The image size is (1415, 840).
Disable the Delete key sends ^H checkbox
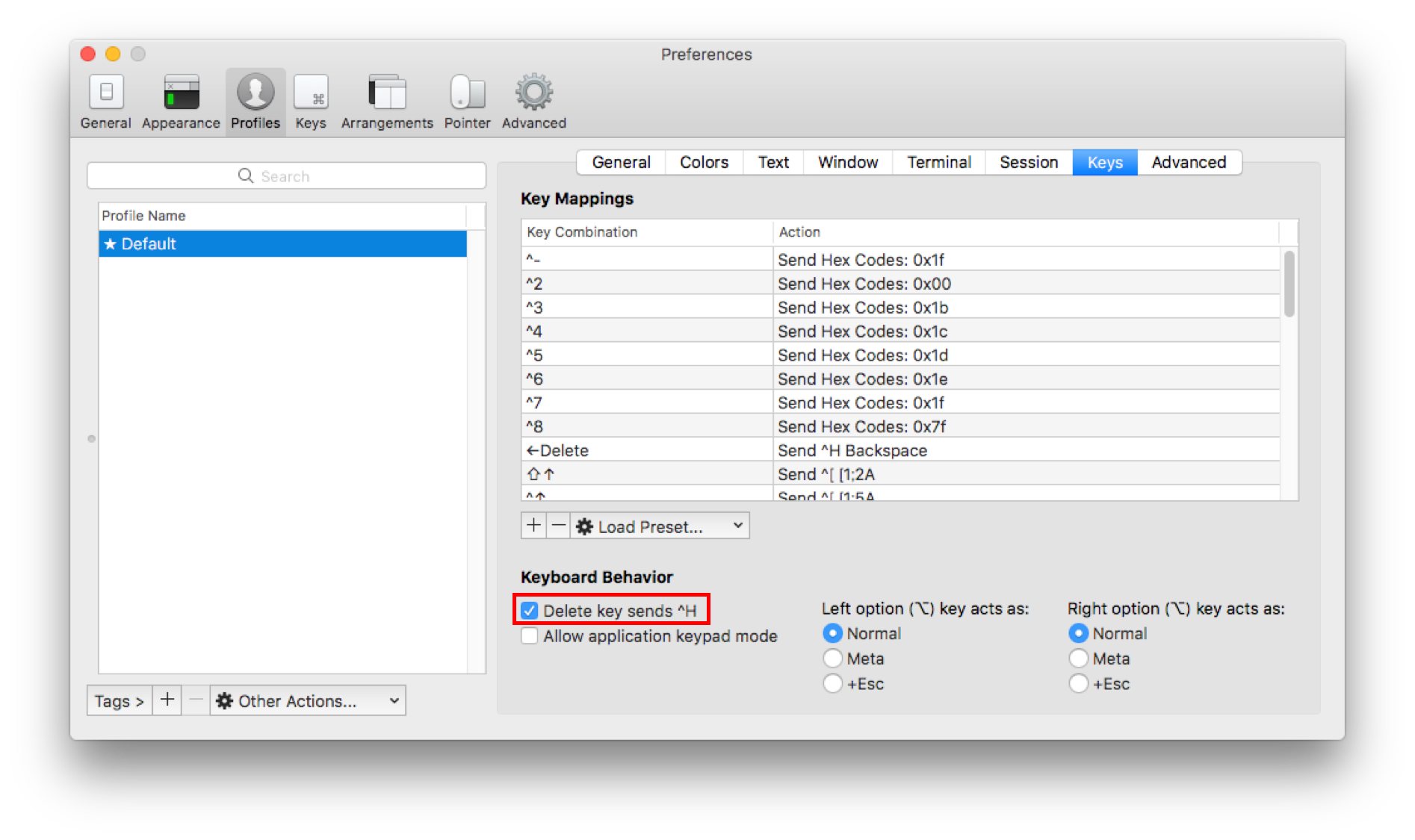click(x=530, y=610)
